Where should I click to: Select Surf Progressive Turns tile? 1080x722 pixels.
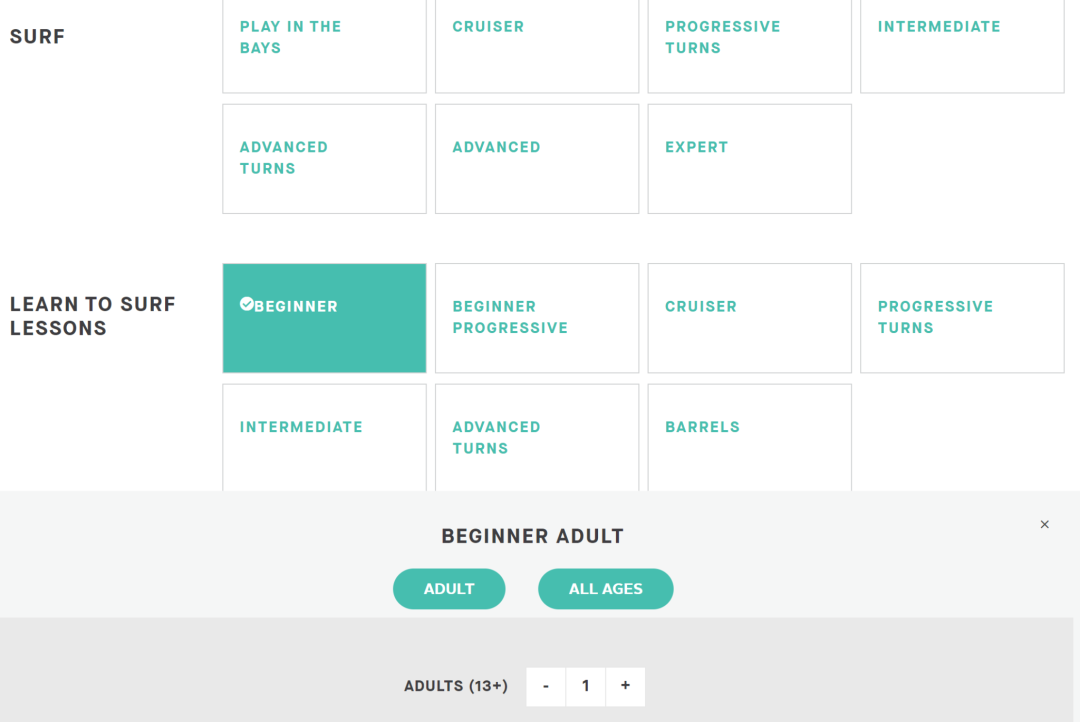click(749, 45)
